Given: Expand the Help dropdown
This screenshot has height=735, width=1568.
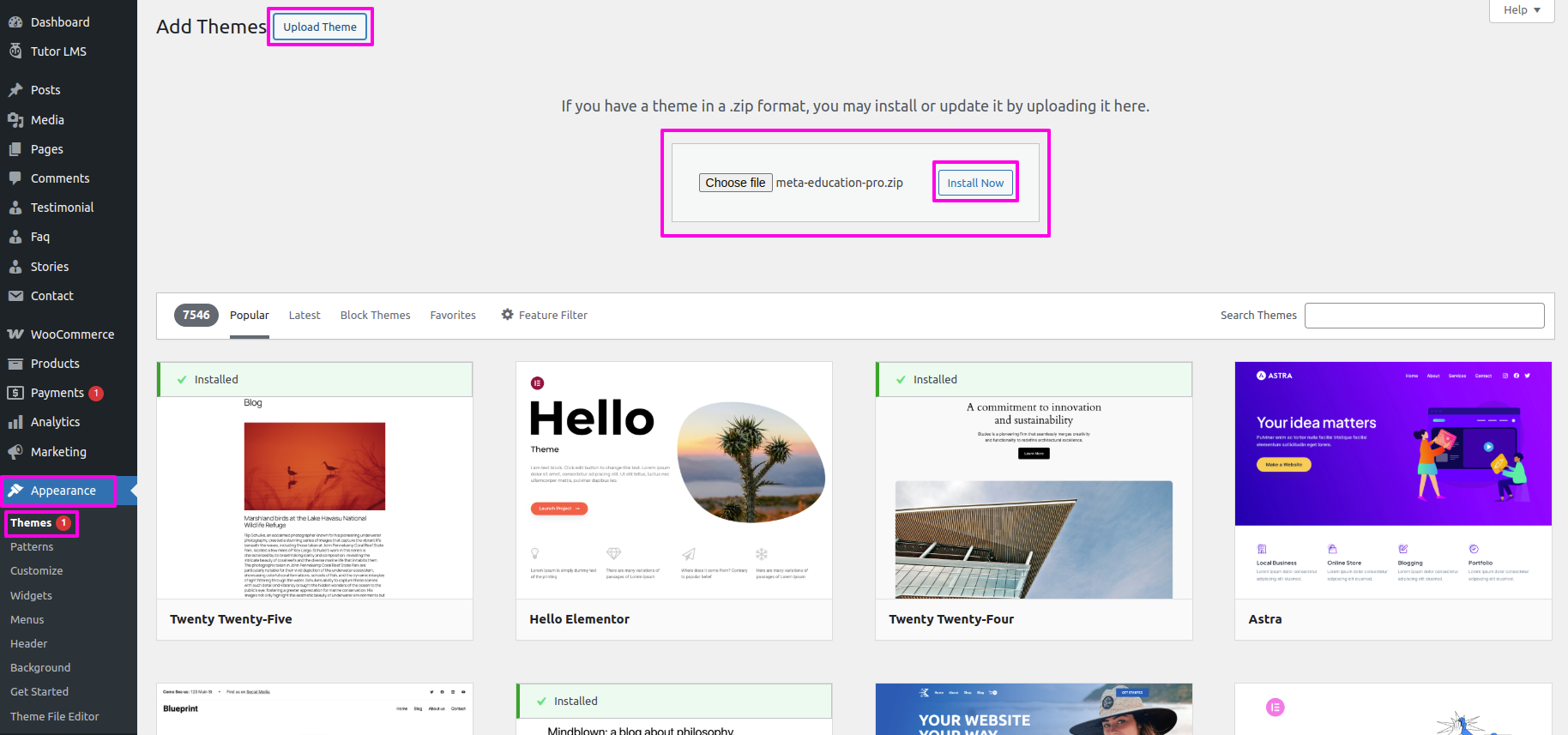Looking at the screenshot, I should point(1522,10).
